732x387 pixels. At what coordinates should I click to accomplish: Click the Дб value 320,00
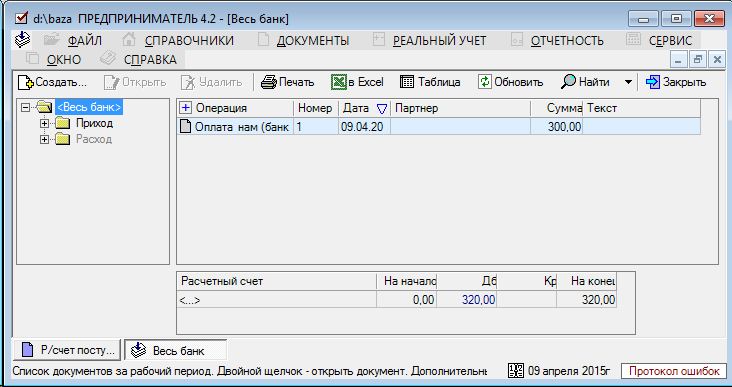click(x=467, y=300)
